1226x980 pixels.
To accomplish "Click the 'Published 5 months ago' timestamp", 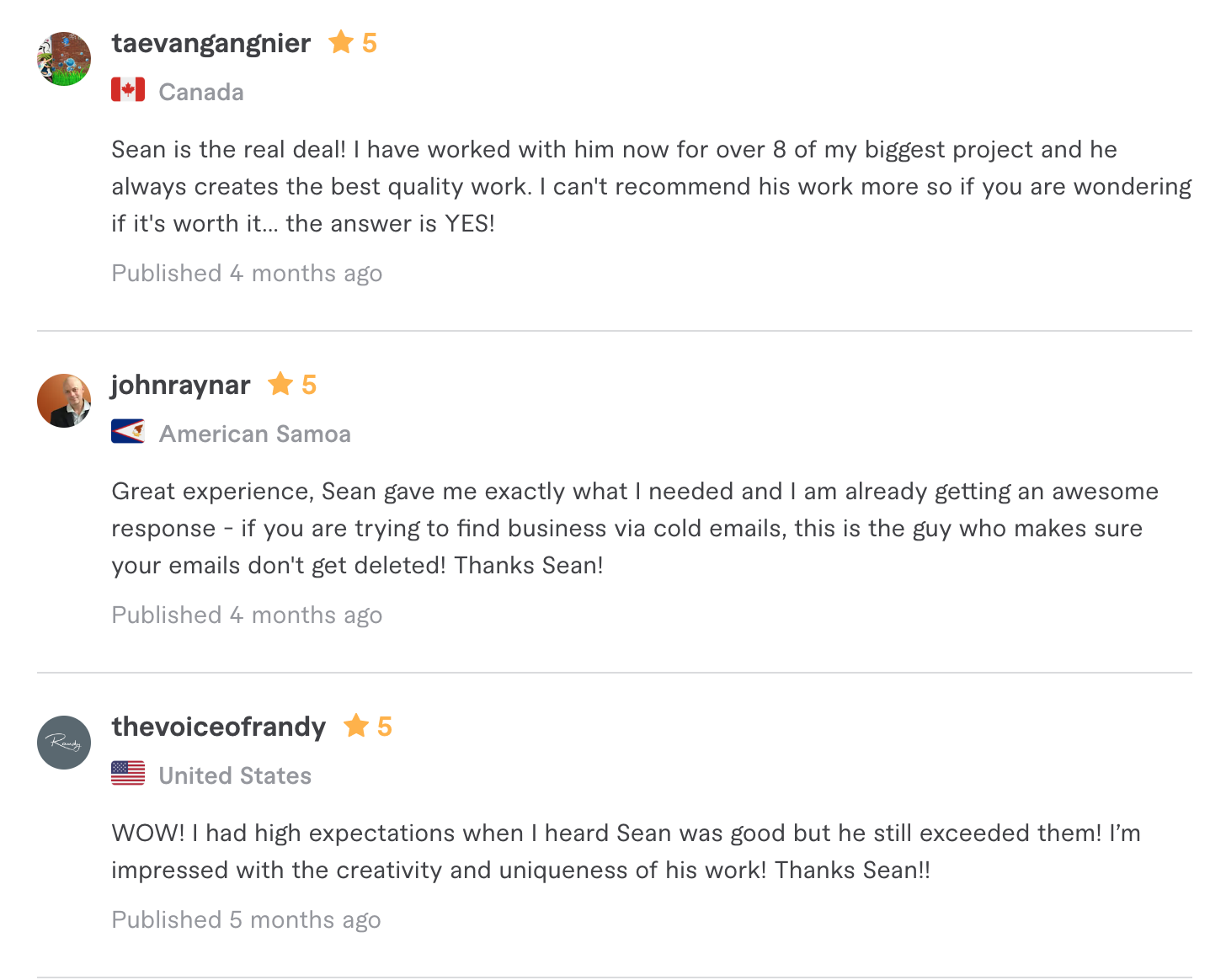I will coord(246,919).
